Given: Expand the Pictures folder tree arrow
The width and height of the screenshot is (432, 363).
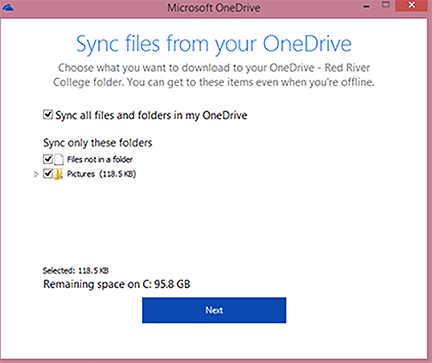Looking at the screenshot, I should pyautogui.click(x=36, y=174).
